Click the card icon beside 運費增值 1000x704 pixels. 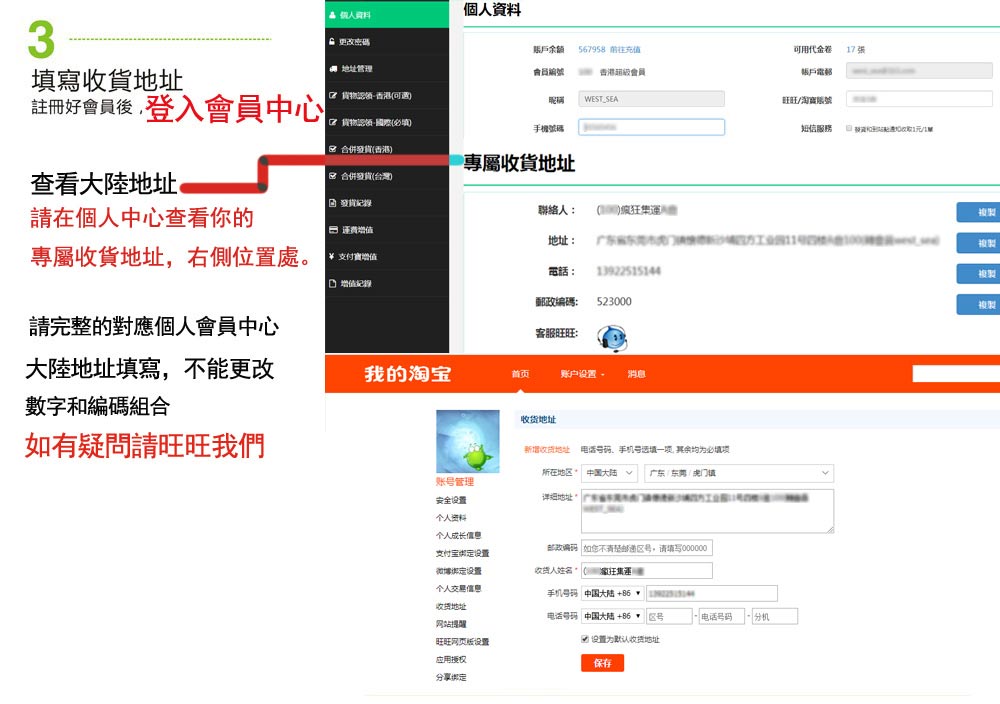(332, 230)
